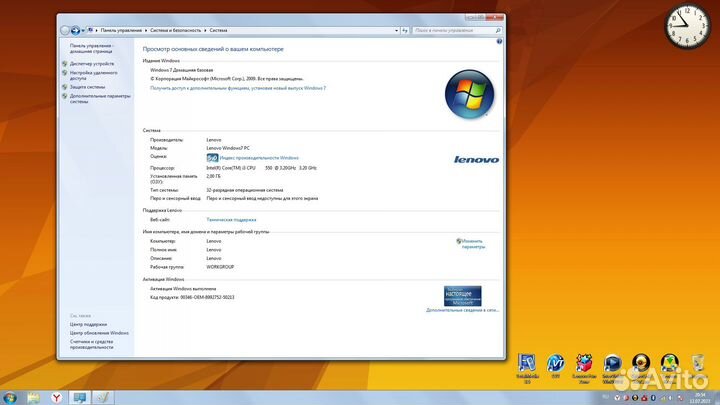Image resolution: width=720 pixels, height=405 pixels.
Task: Click the checkmark pen app on taskbar
Action: tap(103, 398)
